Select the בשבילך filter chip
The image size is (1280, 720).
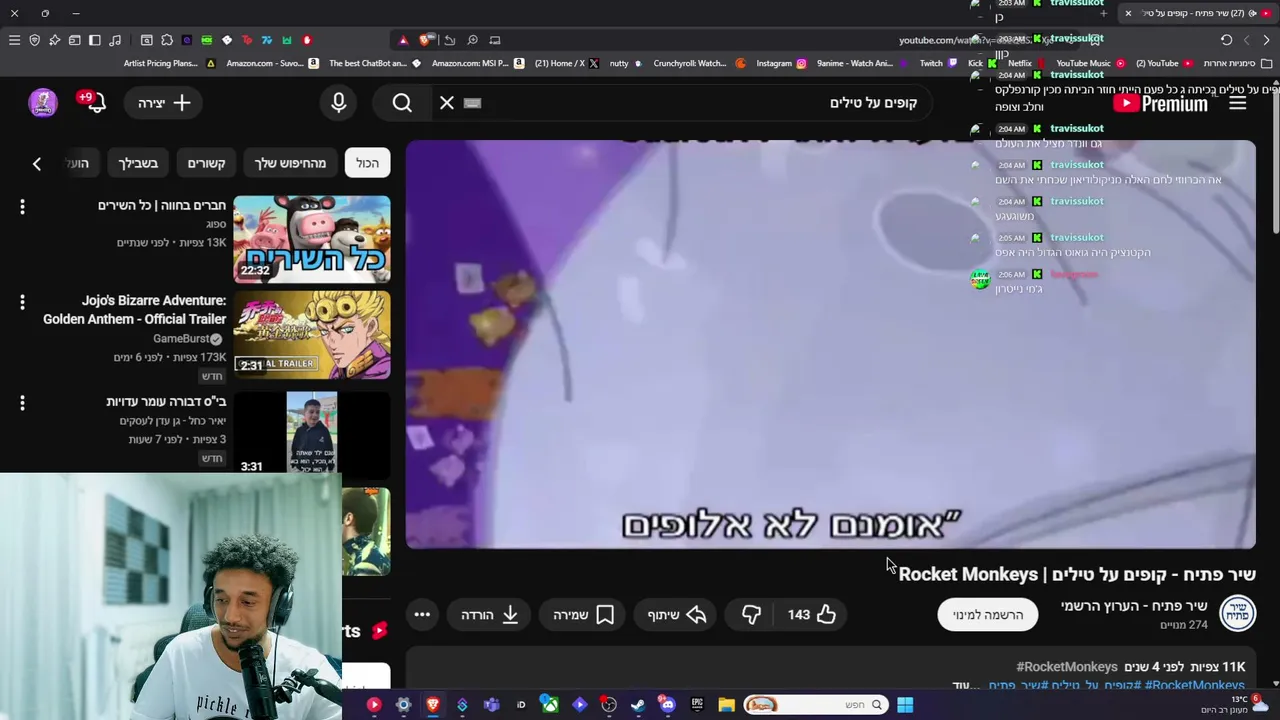click(138, 163)
